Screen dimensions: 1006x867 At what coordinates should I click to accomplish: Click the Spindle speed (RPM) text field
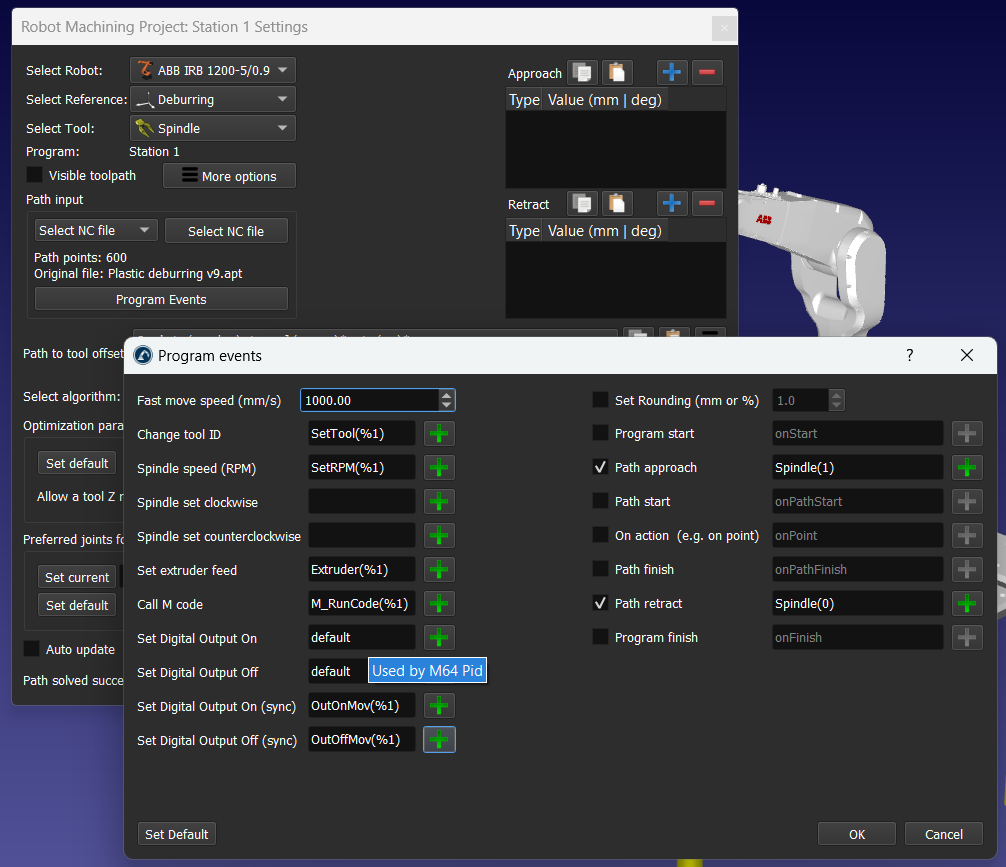coord(361,467)
